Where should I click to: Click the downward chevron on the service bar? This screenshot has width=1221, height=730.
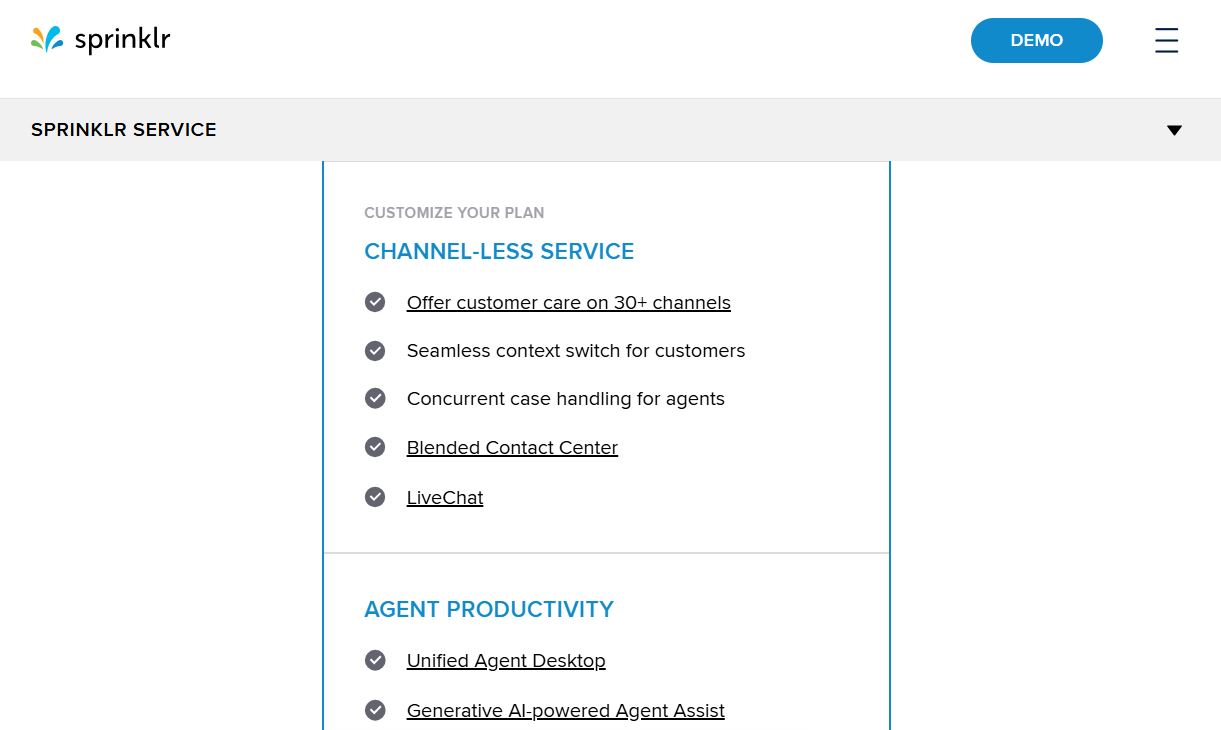point(1174,129)
